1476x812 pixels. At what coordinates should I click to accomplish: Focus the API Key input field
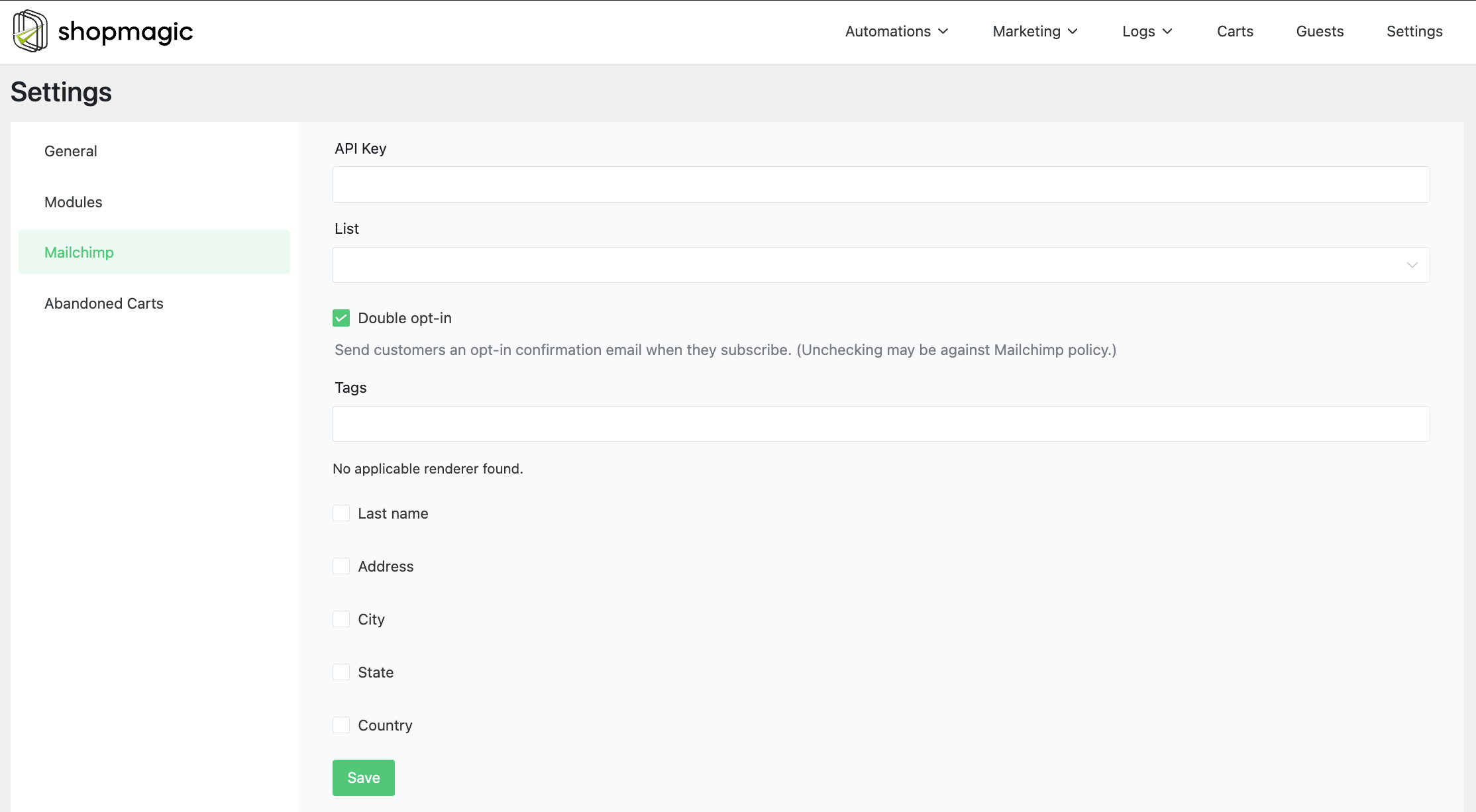[x=881, y=184]
